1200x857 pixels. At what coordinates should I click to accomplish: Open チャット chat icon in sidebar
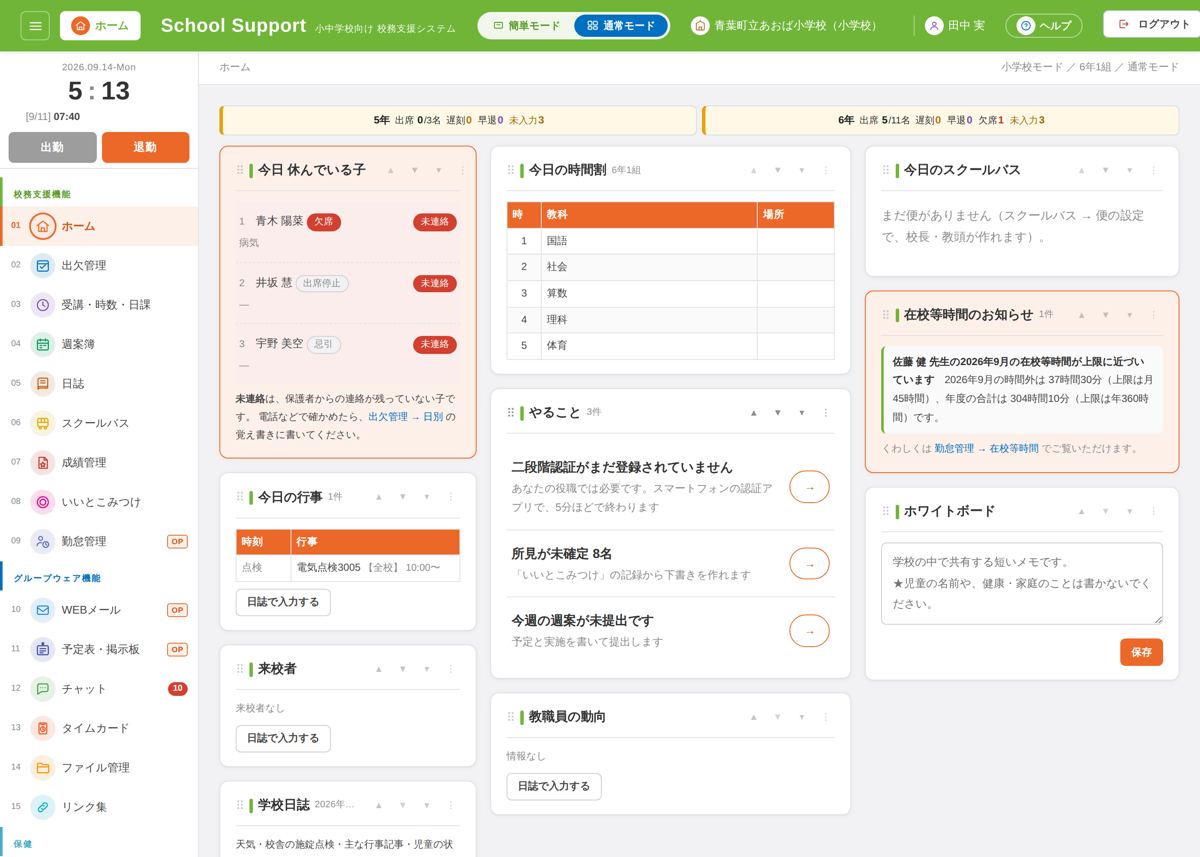[43, 688]
